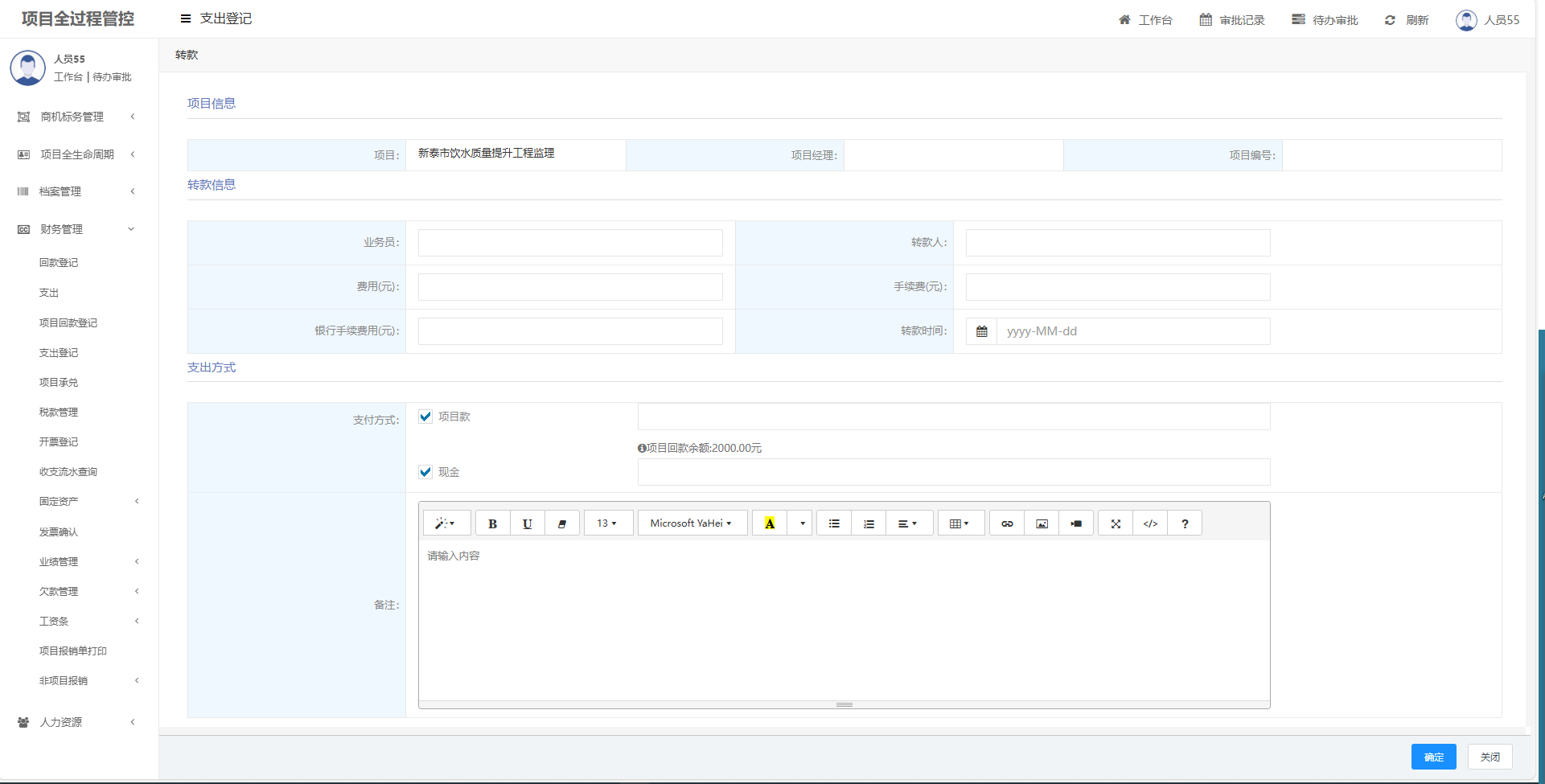This screenshot has width=1545, height=784.
Task: Click the insert picture icon
Action: coord(1042,523)
